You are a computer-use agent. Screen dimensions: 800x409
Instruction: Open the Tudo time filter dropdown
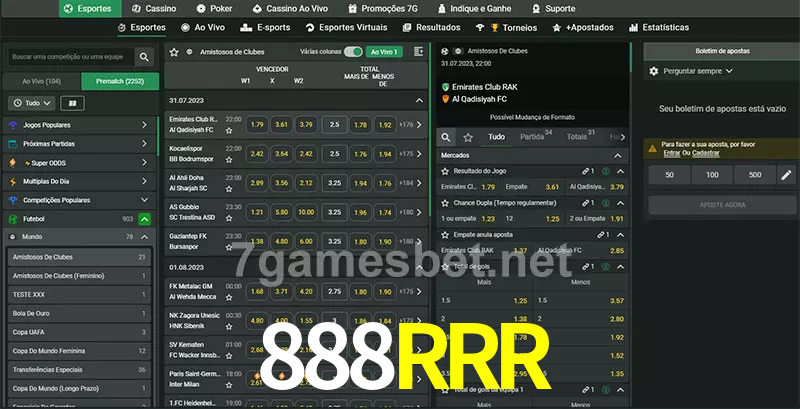click(x=32, y=103)
